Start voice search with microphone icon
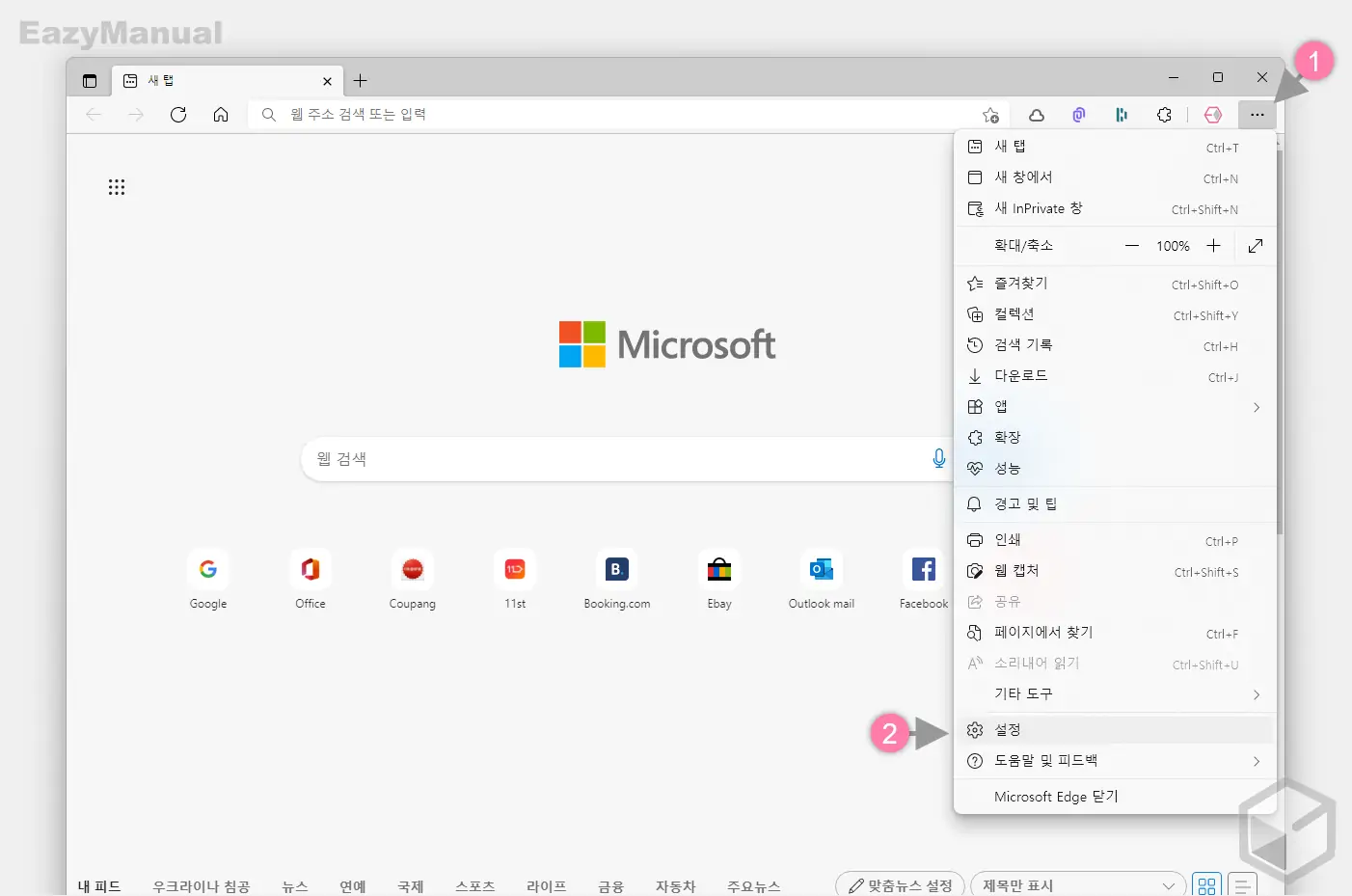Viewport: 1352px width, 896px height. (938, 459)
